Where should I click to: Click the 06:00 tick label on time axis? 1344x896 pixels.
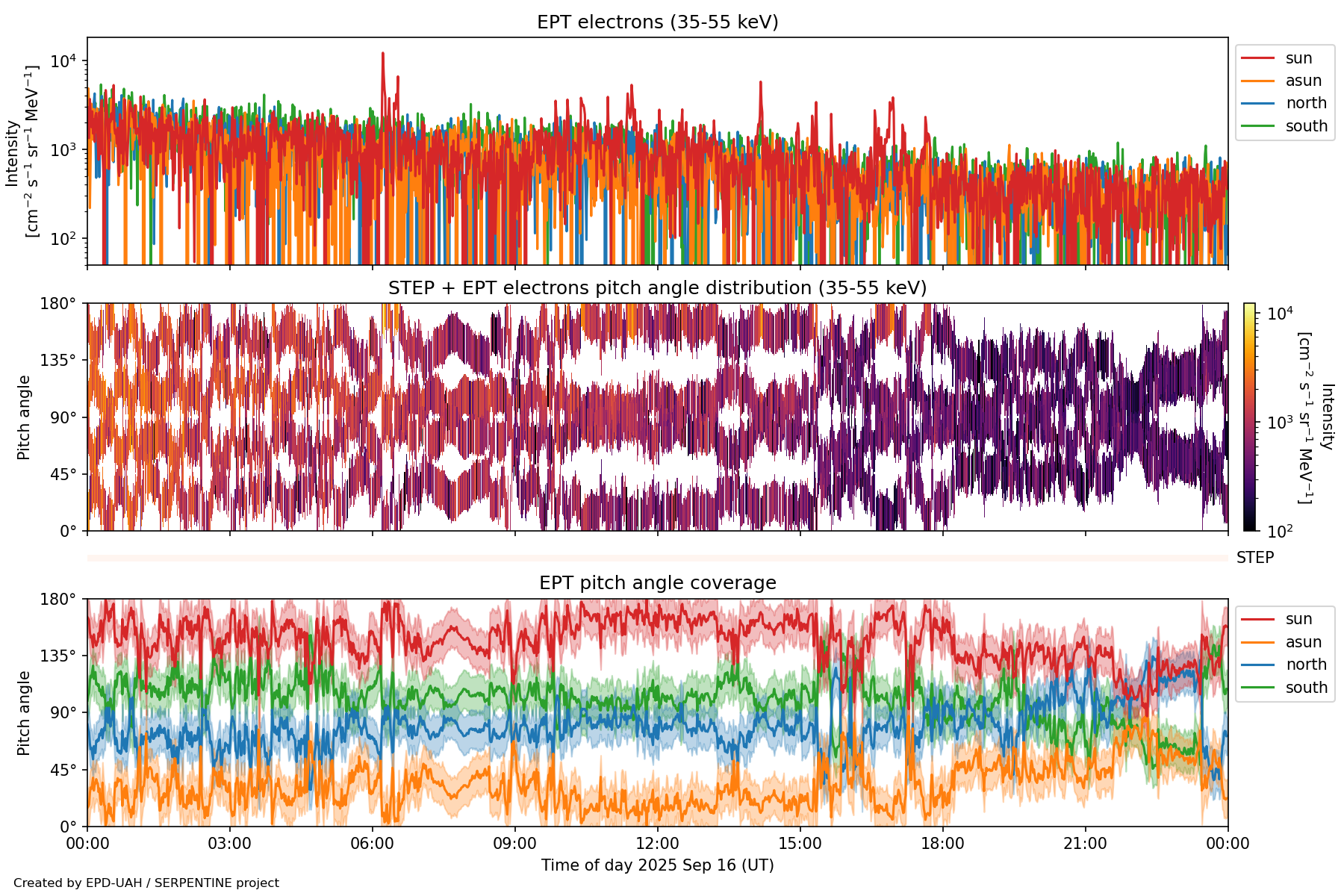(x=372, y=844)
